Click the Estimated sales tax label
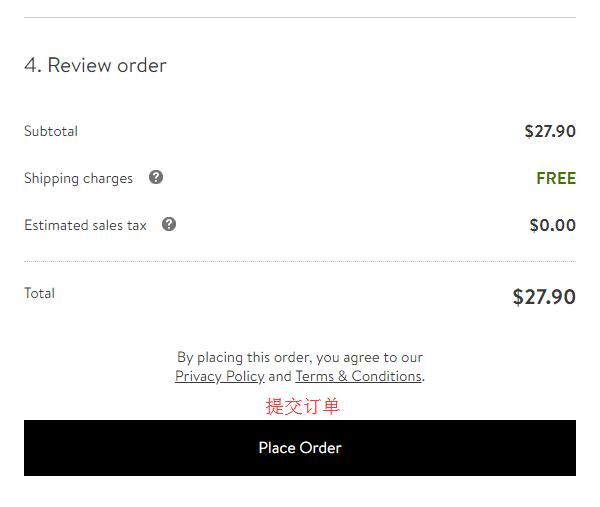 click(85, 225)
